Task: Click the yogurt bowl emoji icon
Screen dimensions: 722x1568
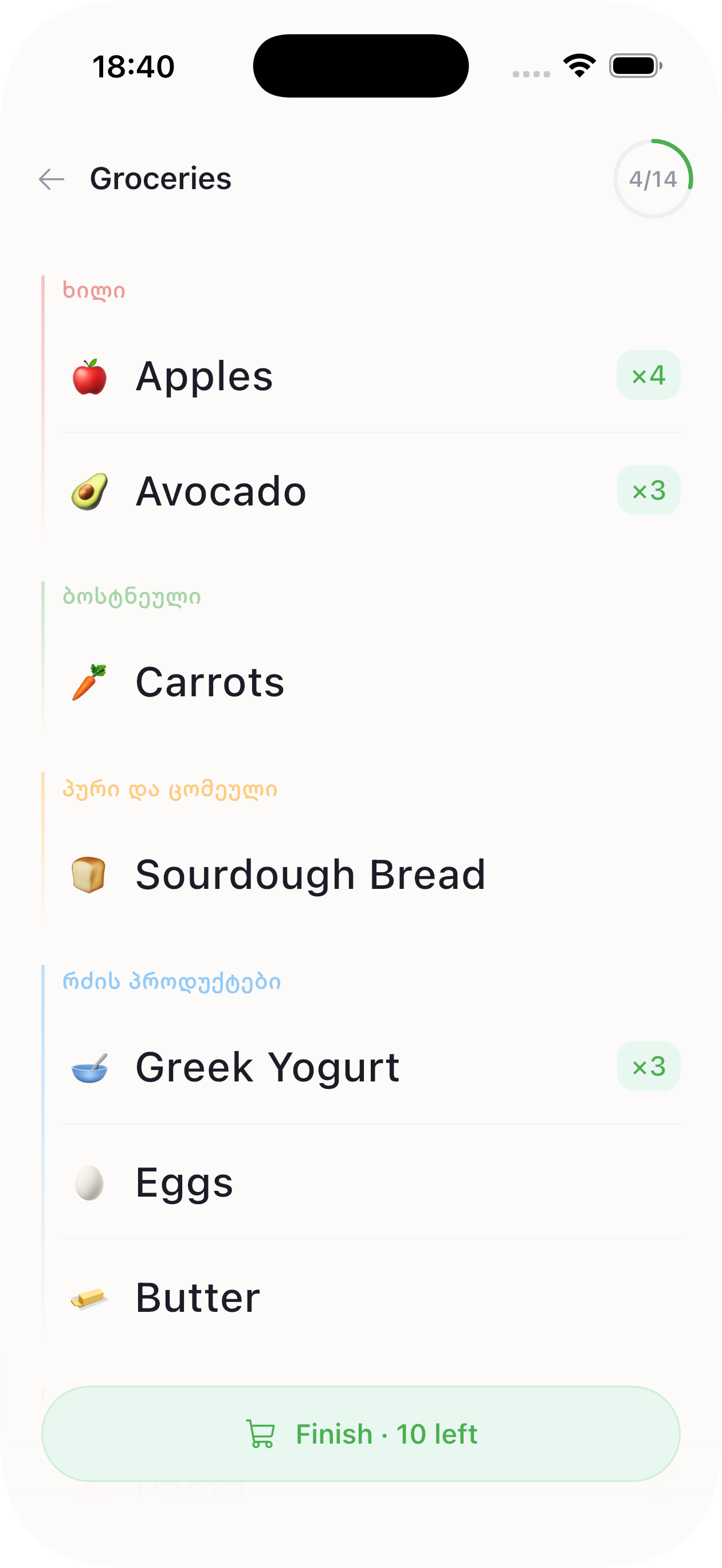Action: (x=89, y=1067)
